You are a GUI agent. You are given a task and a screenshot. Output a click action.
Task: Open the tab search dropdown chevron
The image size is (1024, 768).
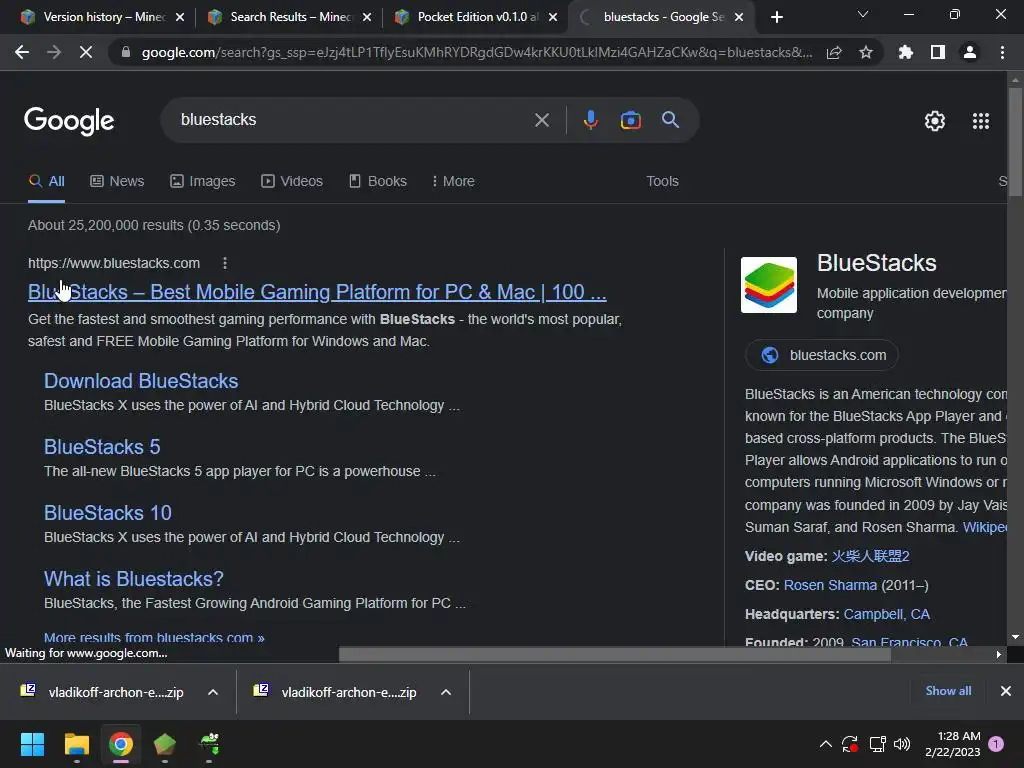(x=863, y=14)
